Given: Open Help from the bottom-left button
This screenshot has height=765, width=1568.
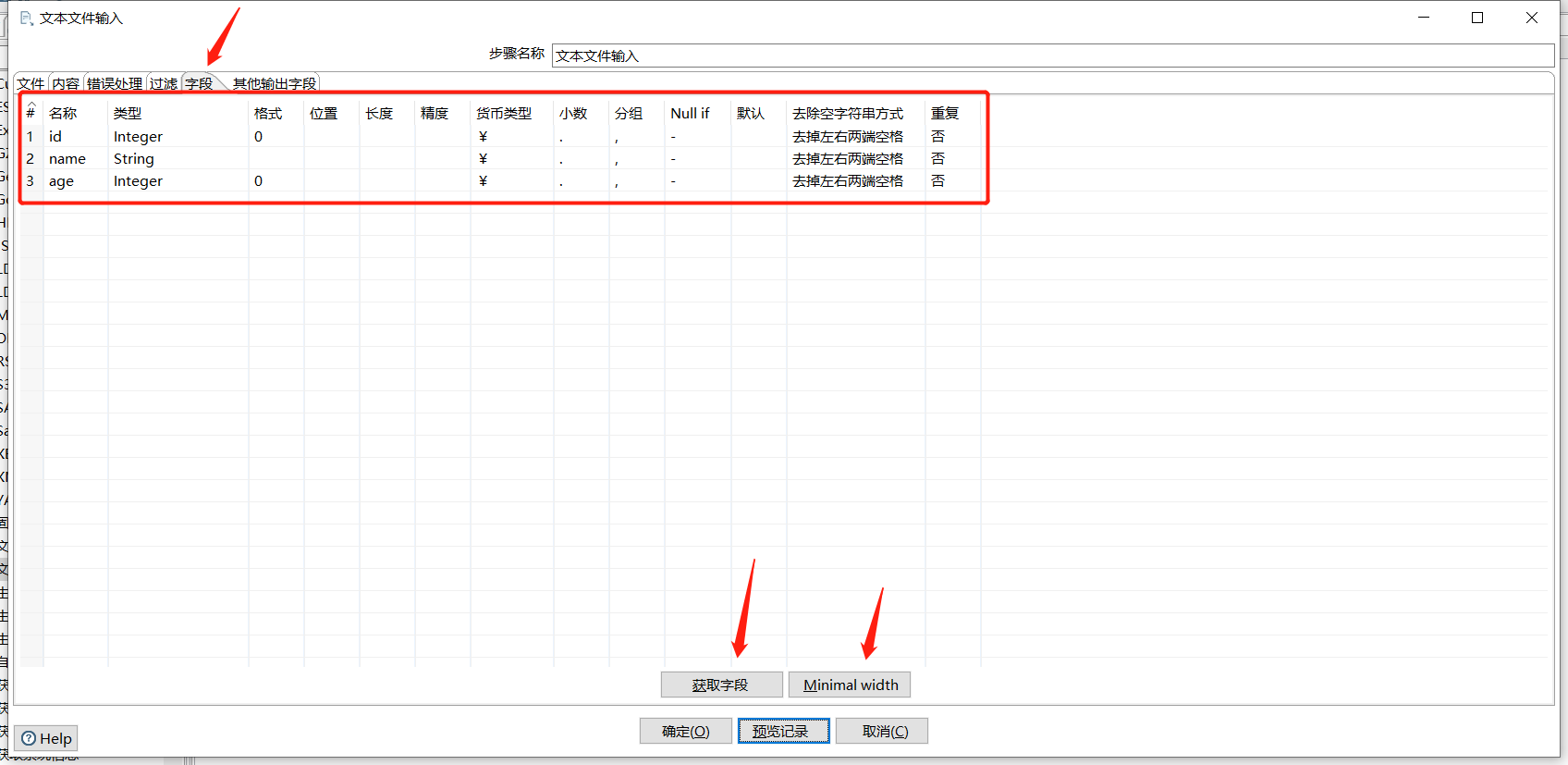Looking at the screenshot, I should 46,738.
